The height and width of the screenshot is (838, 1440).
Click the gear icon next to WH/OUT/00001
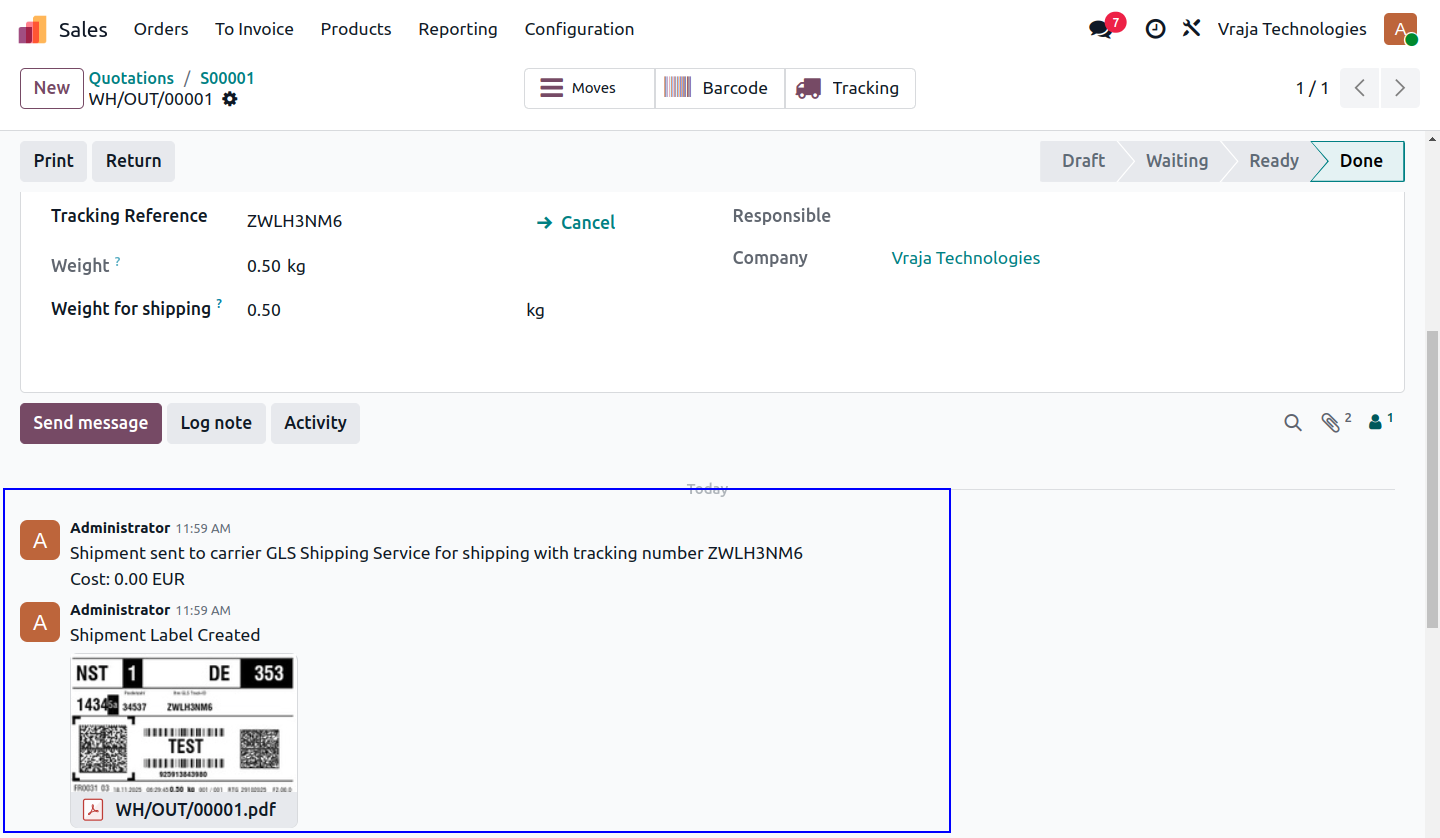click(x=230, y=99)
